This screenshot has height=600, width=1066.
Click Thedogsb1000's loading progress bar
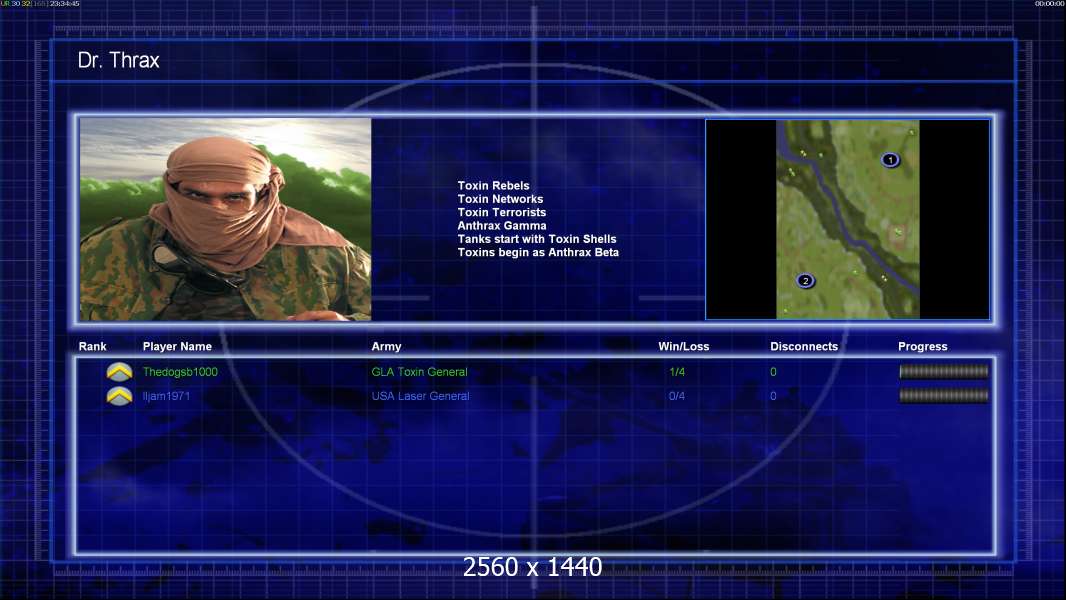tap(944, 371)
